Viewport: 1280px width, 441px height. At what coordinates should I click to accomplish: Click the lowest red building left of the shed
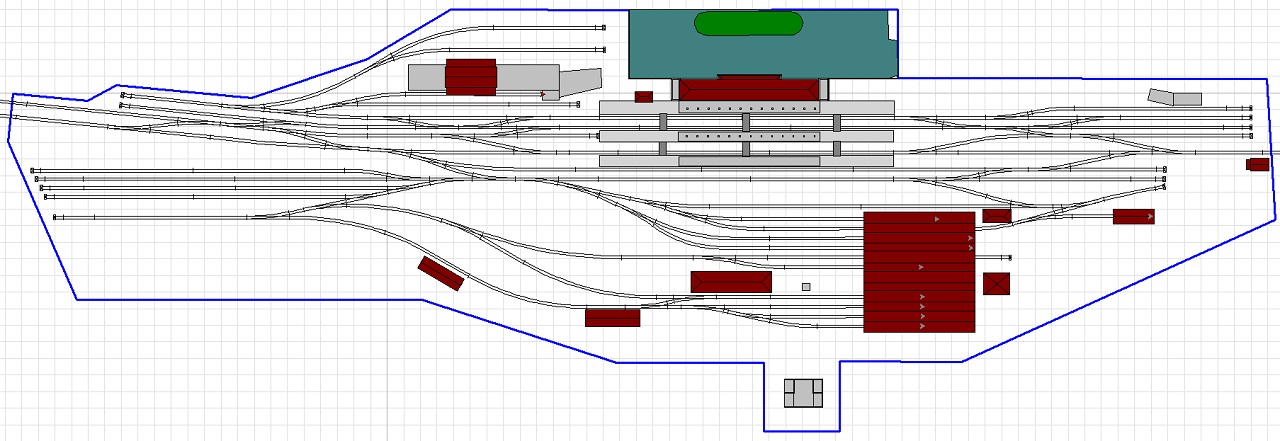612,318
